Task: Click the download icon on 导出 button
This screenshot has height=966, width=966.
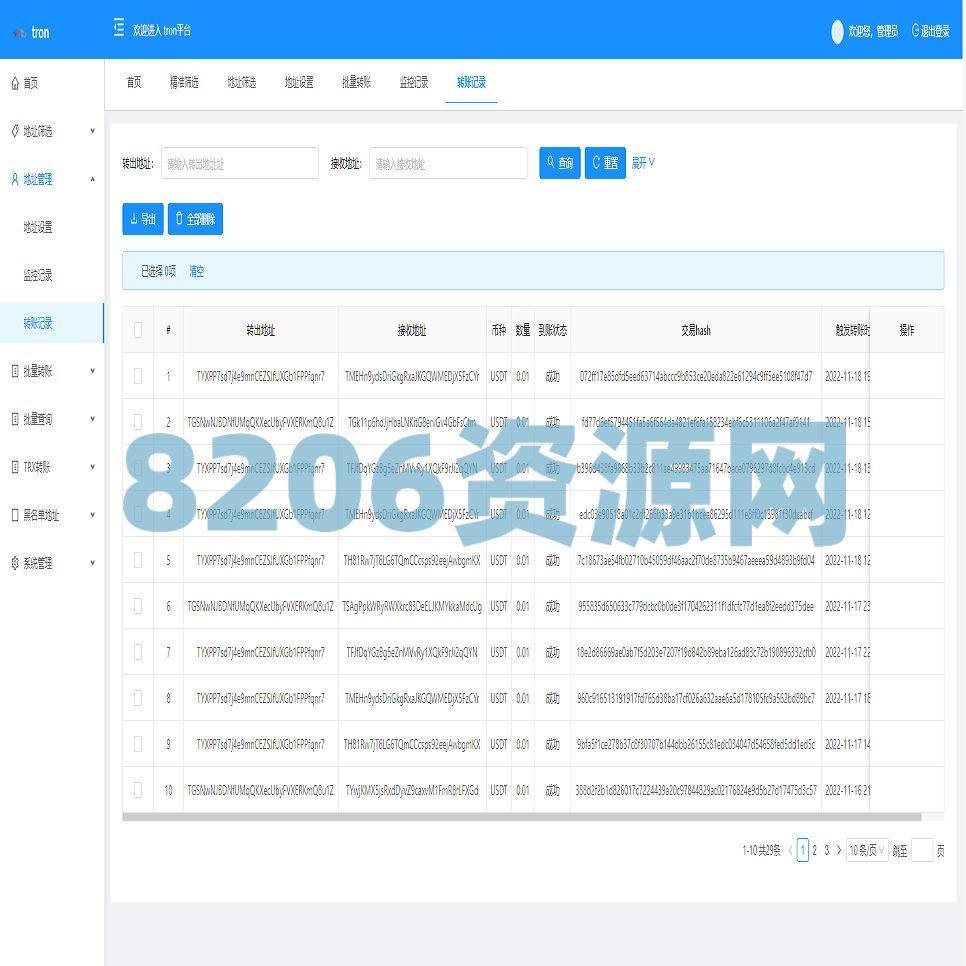Action: click(132, 219)
